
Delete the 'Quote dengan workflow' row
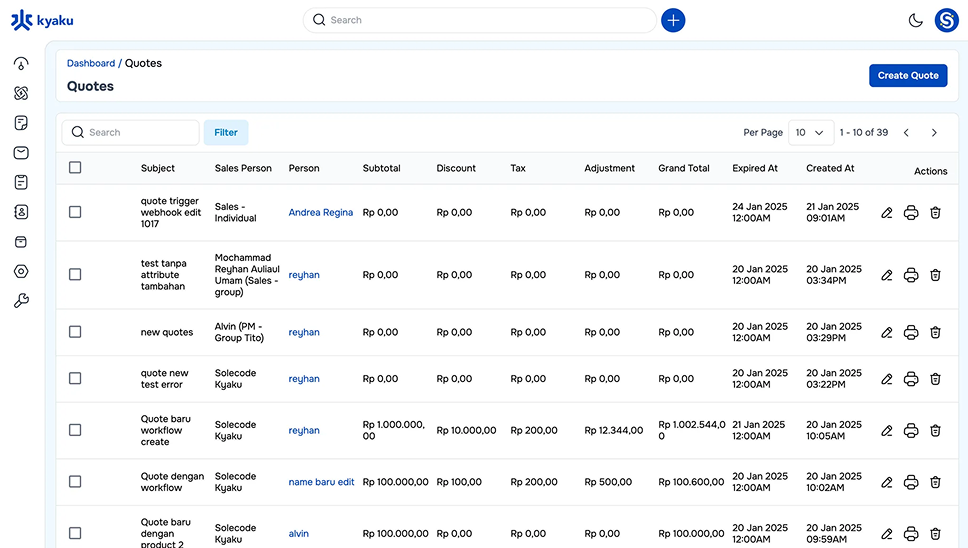pyautogui.click(x=935, y=482)
